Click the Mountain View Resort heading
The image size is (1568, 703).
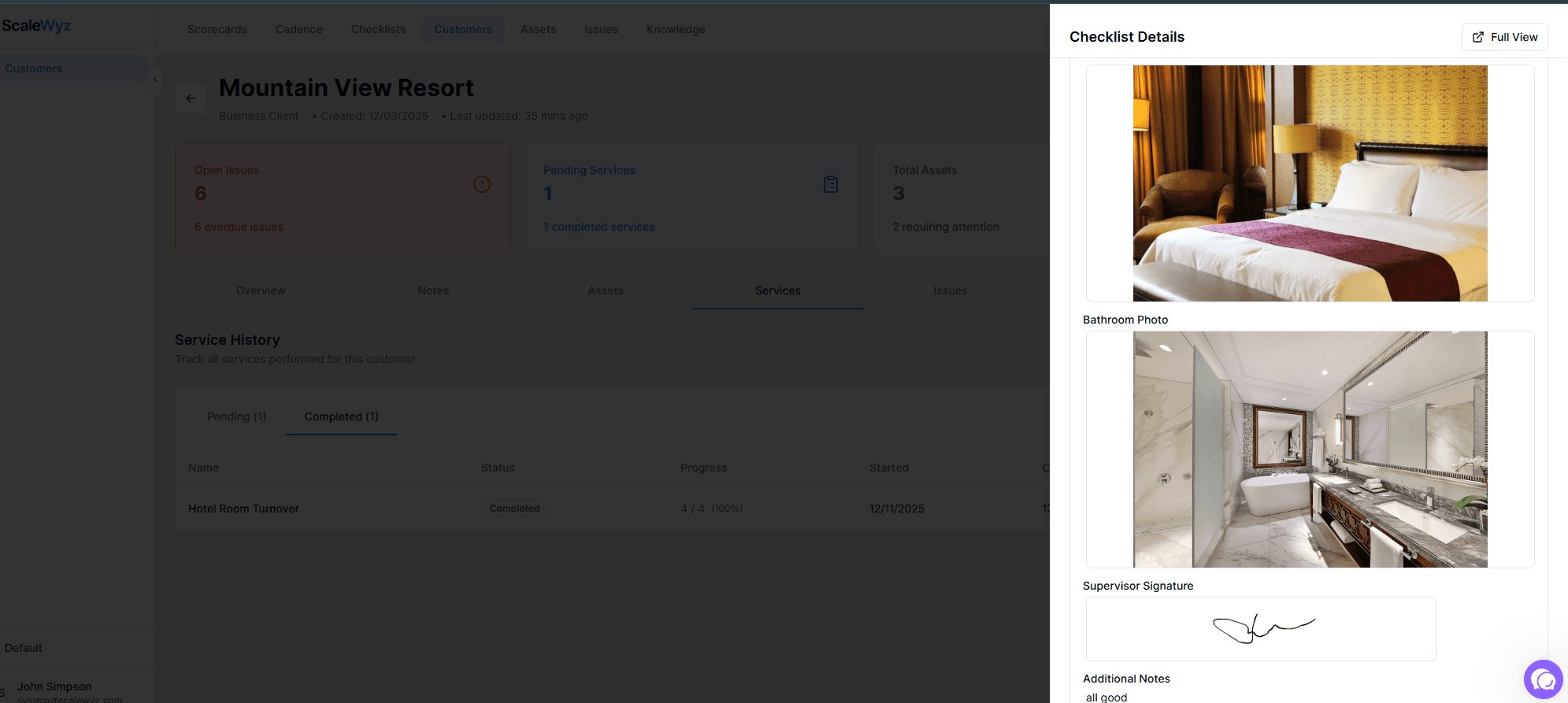tap(347, 87)
